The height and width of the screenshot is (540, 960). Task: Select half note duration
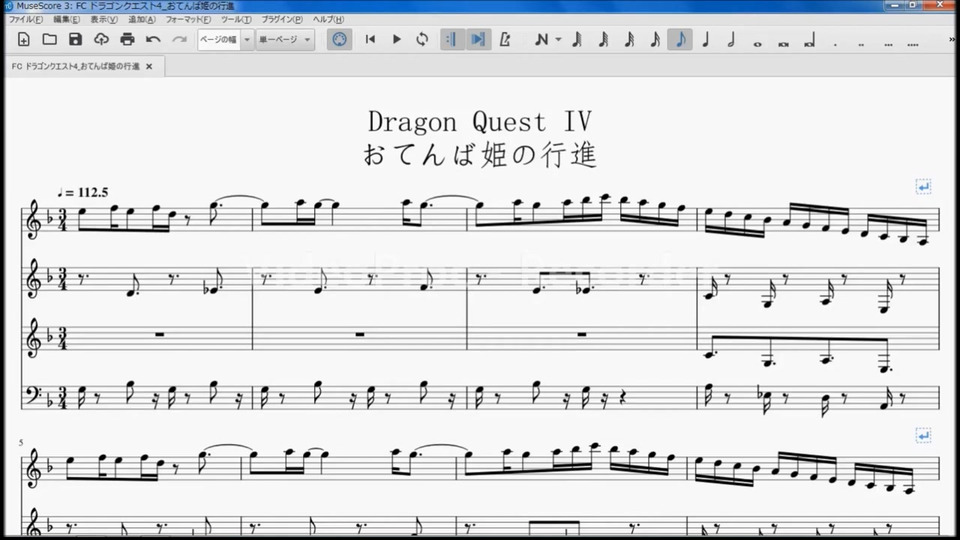(731, 40)
